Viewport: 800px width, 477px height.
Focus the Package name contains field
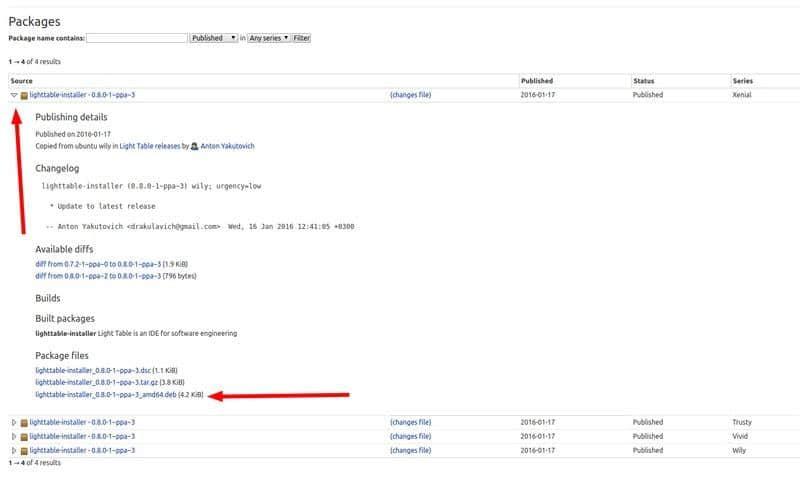pos(137,38)
